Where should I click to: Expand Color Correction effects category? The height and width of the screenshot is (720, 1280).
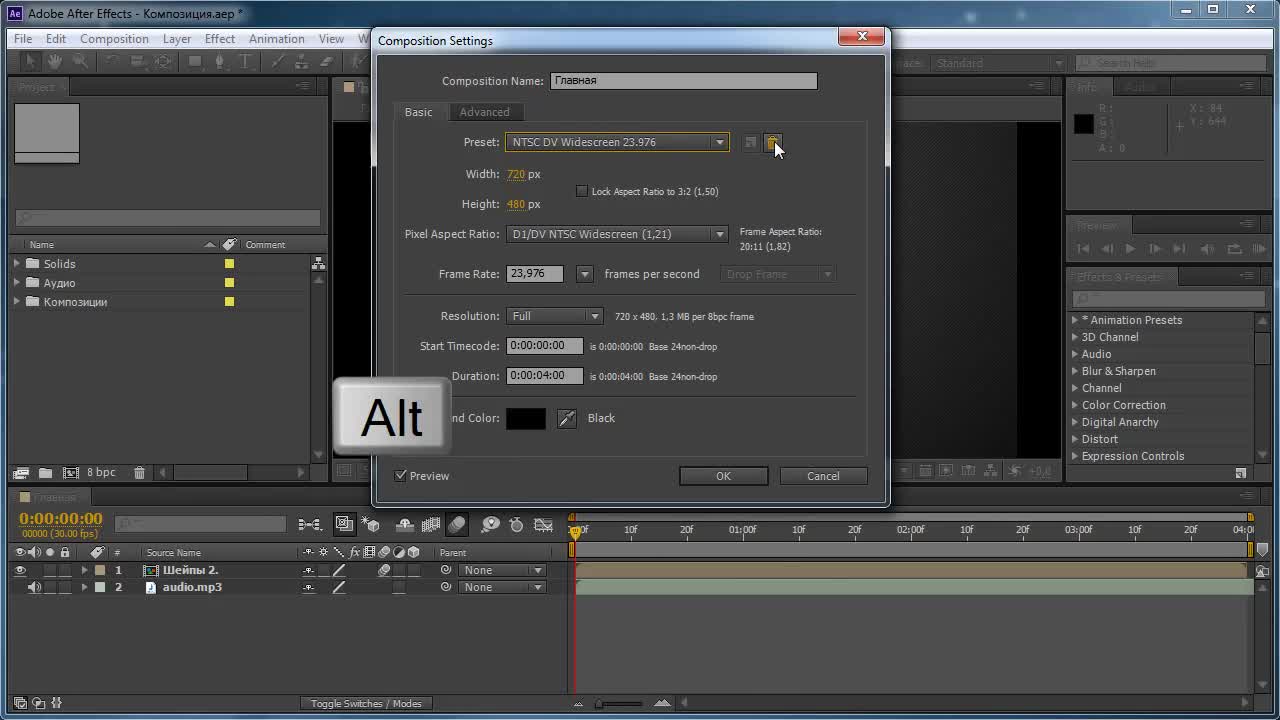click(1075, 405)
